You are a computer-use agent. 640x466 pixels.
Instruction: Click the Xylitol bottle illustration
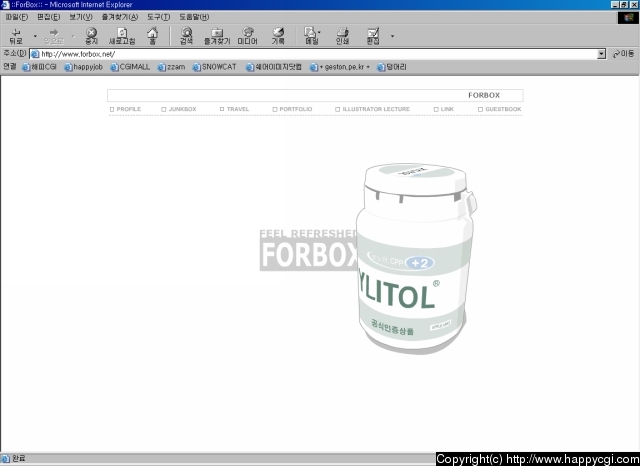pos(416,257)
